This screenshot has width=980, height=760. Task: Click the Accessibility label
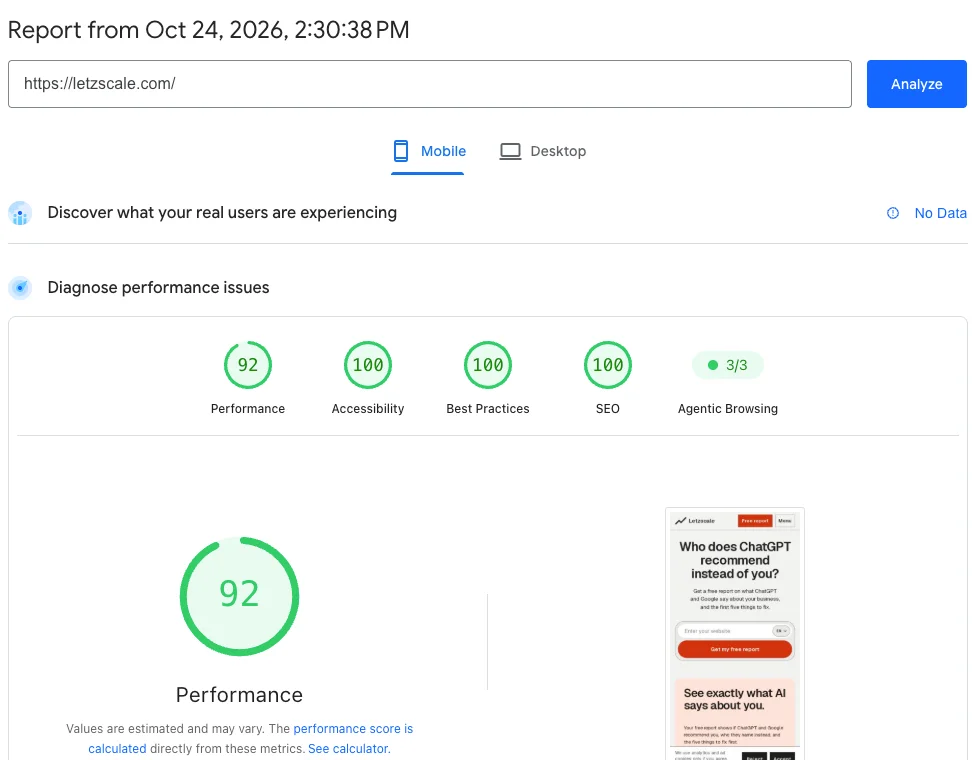pyautogui.click(x=368, y=409)
